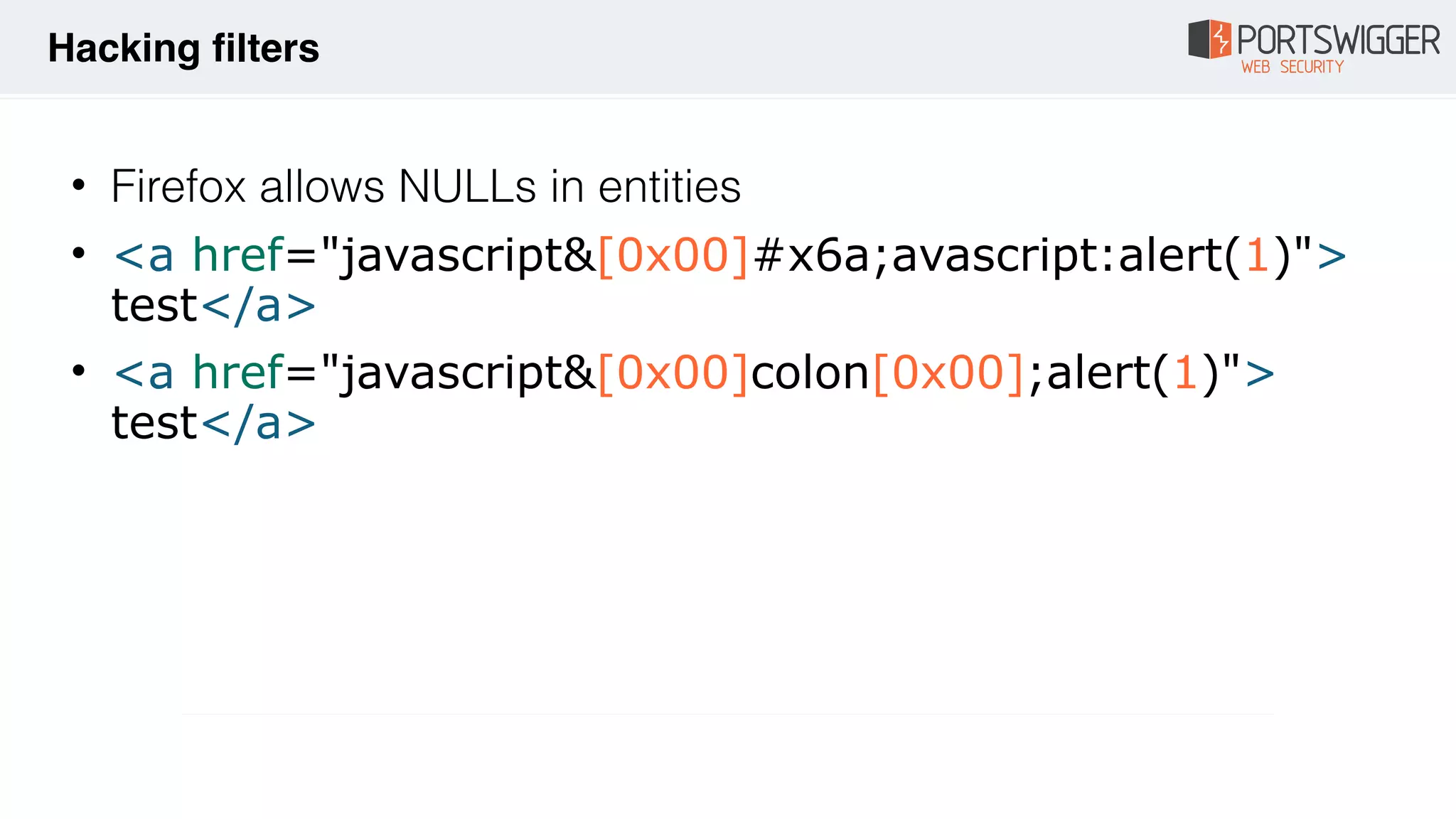Click the closing '</a>' at the last line
Viewport: 1456px width, 819px height.
[x=258, y=423]
